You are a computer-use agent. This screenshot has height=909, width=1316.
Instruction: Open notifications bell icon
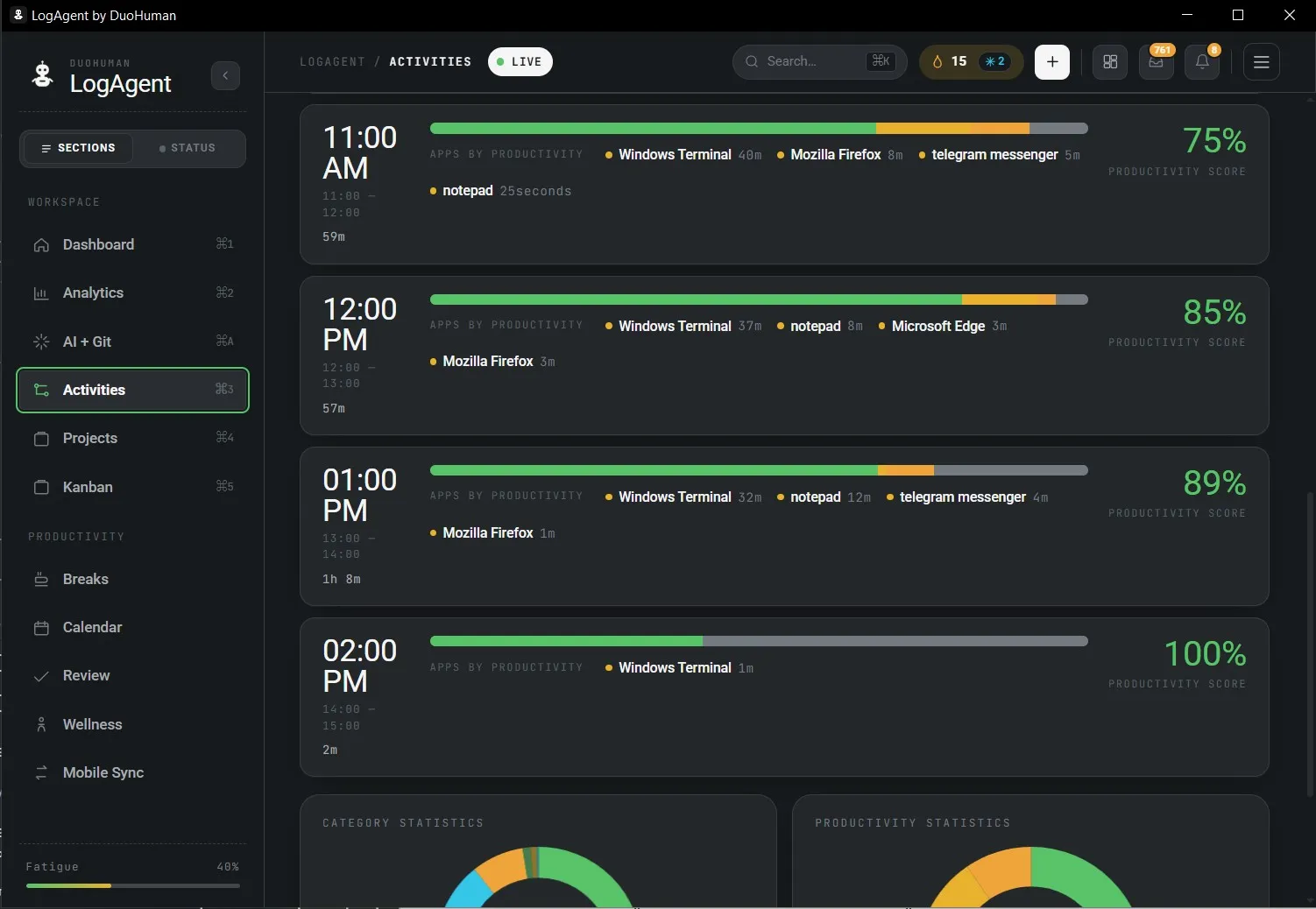click(1202, 61)
